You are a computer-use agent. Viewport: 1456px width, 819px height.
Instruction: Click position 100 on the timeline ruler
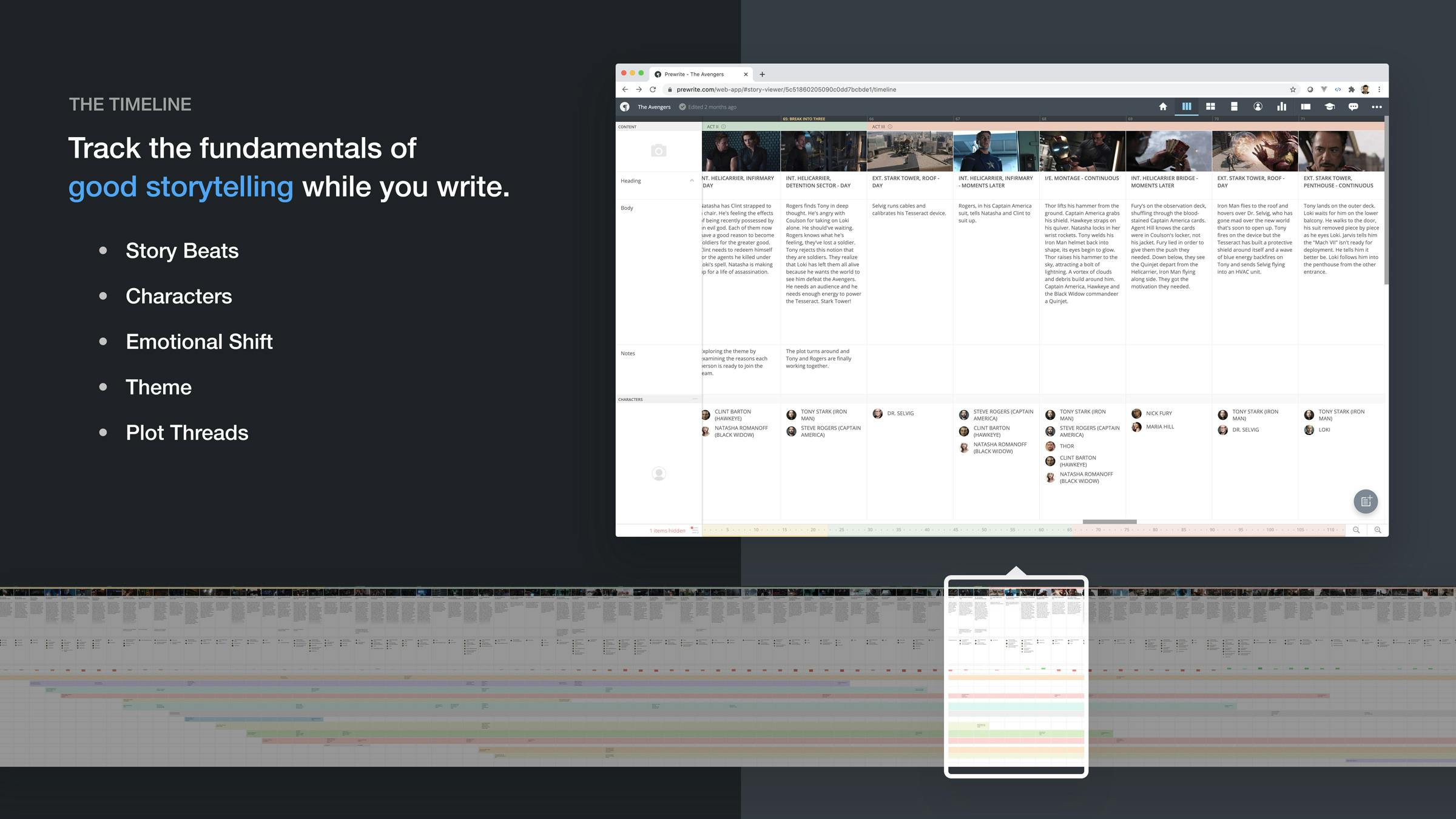pyautogui.click(x=1270, y=530)
